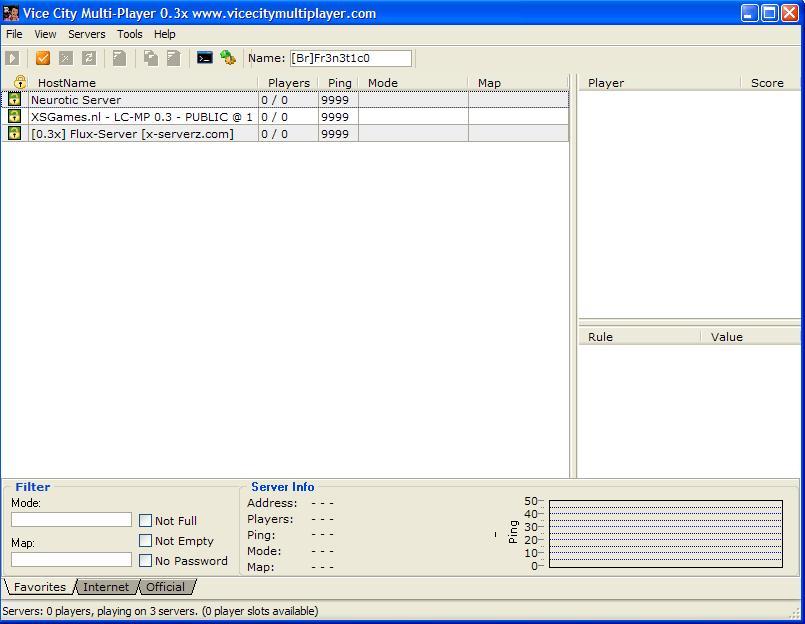Click the lock icon of Neurotic Server row
This screenshot has width=805, height=624.
click(14, 99)
